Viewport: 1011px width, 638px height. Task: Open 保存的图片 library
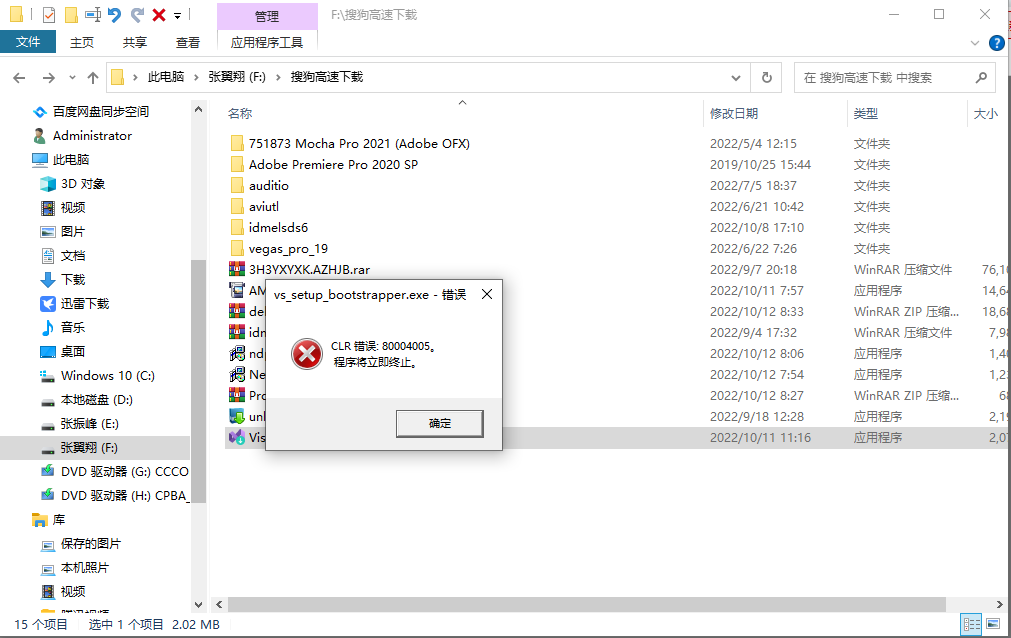(90, 543)
